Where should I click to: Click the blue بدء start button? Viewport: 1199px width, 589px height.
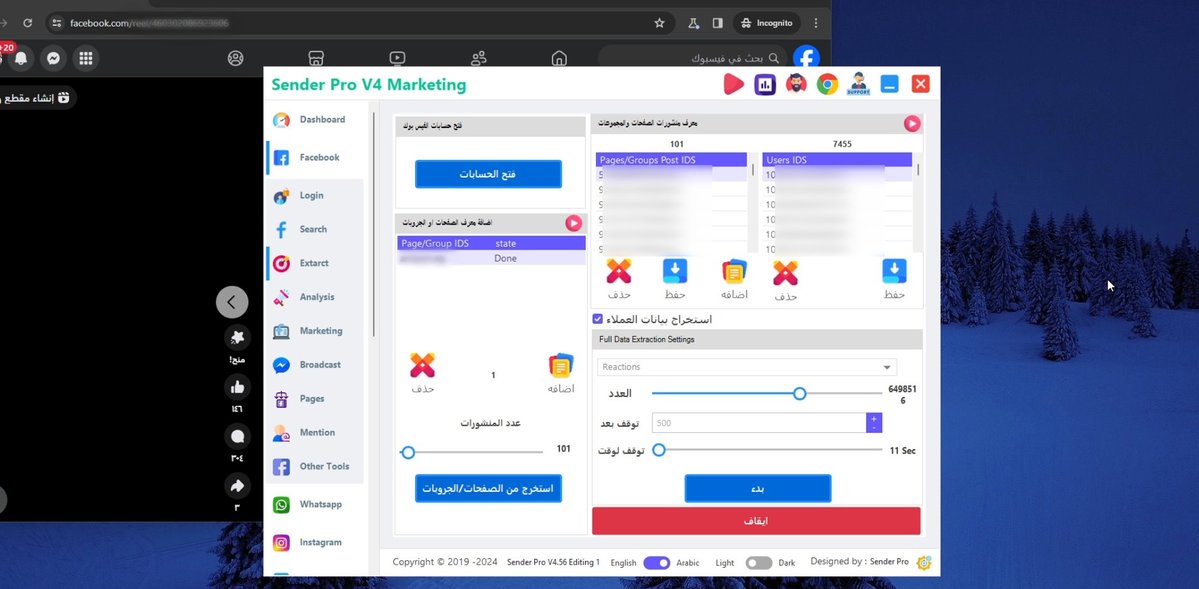pyautogui.click(x=757, y=488)
